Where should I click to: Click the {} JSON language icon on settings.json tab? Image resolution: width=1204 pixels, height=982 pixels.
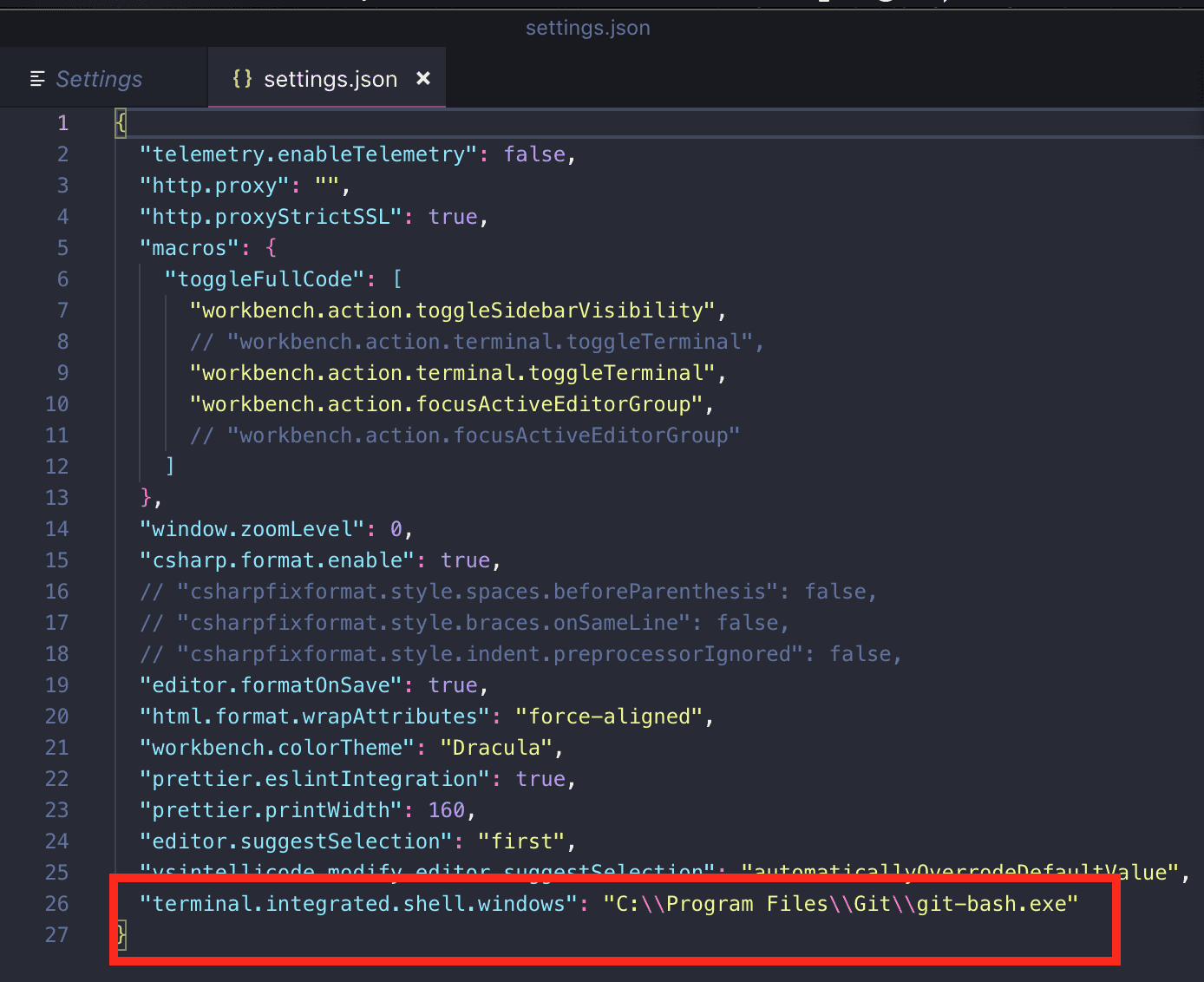click(x=243, y=78)
